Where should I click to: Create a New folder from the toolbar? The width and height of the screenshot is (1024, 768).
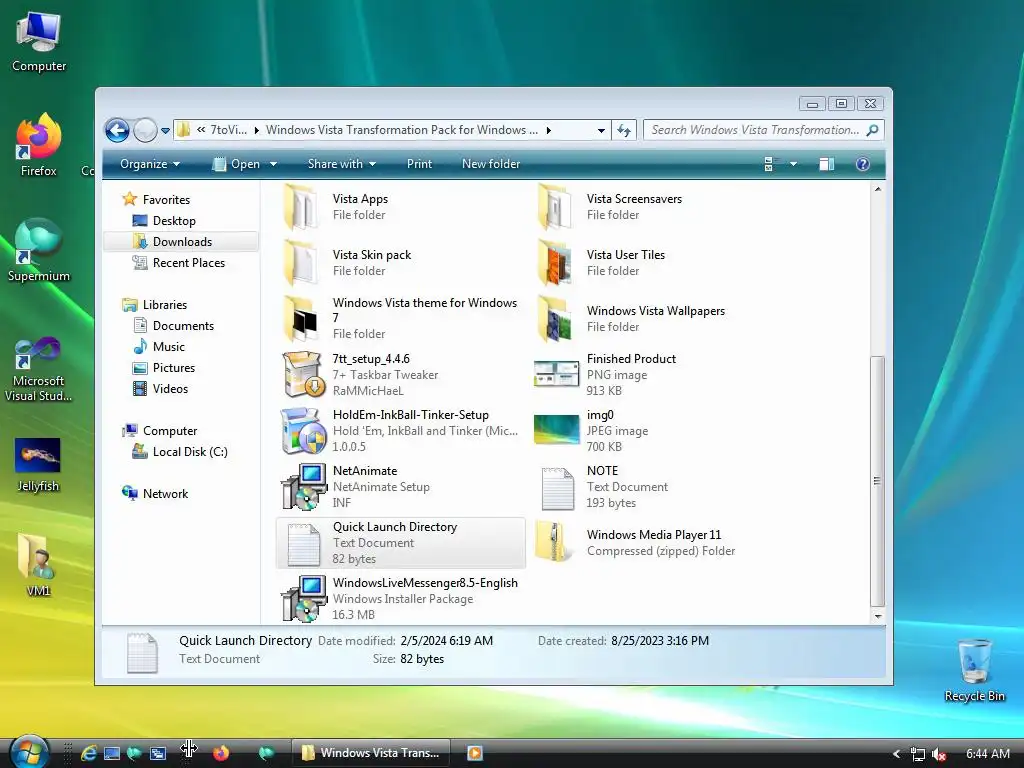pyautogui.click(x=490, y=164)
